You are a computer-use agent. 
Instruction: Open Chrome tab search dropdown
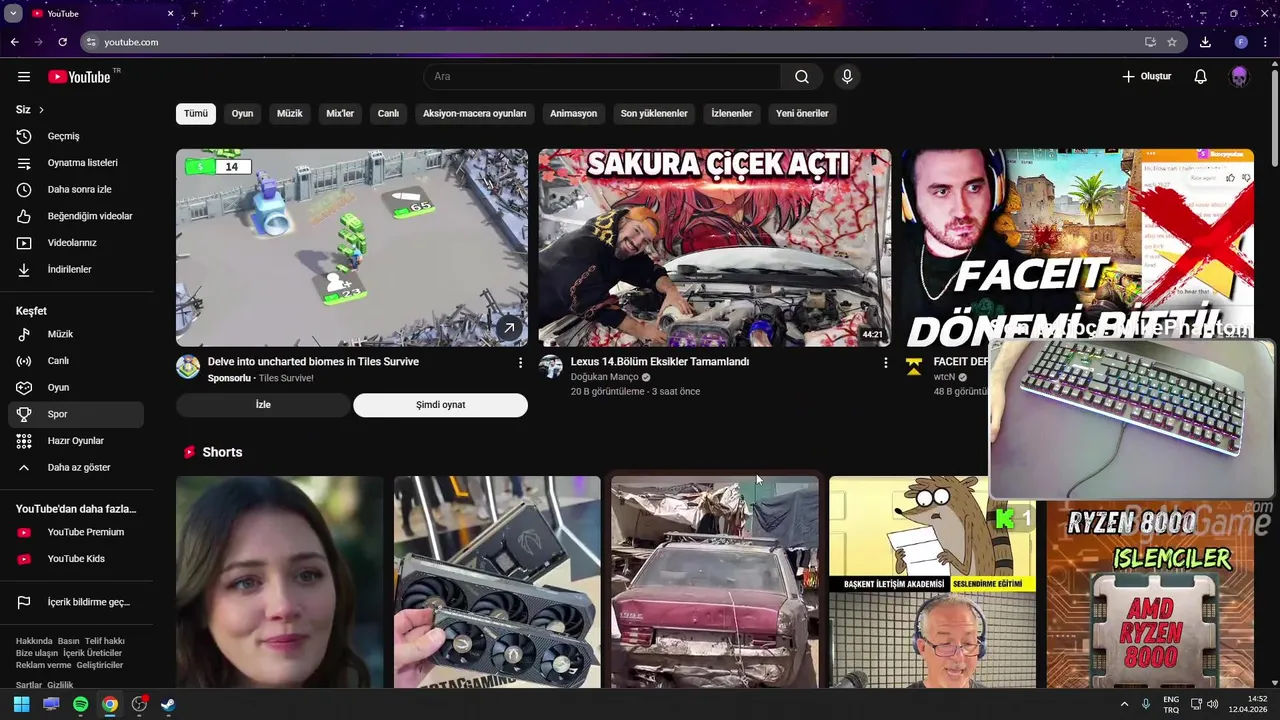tap(13, 14)
